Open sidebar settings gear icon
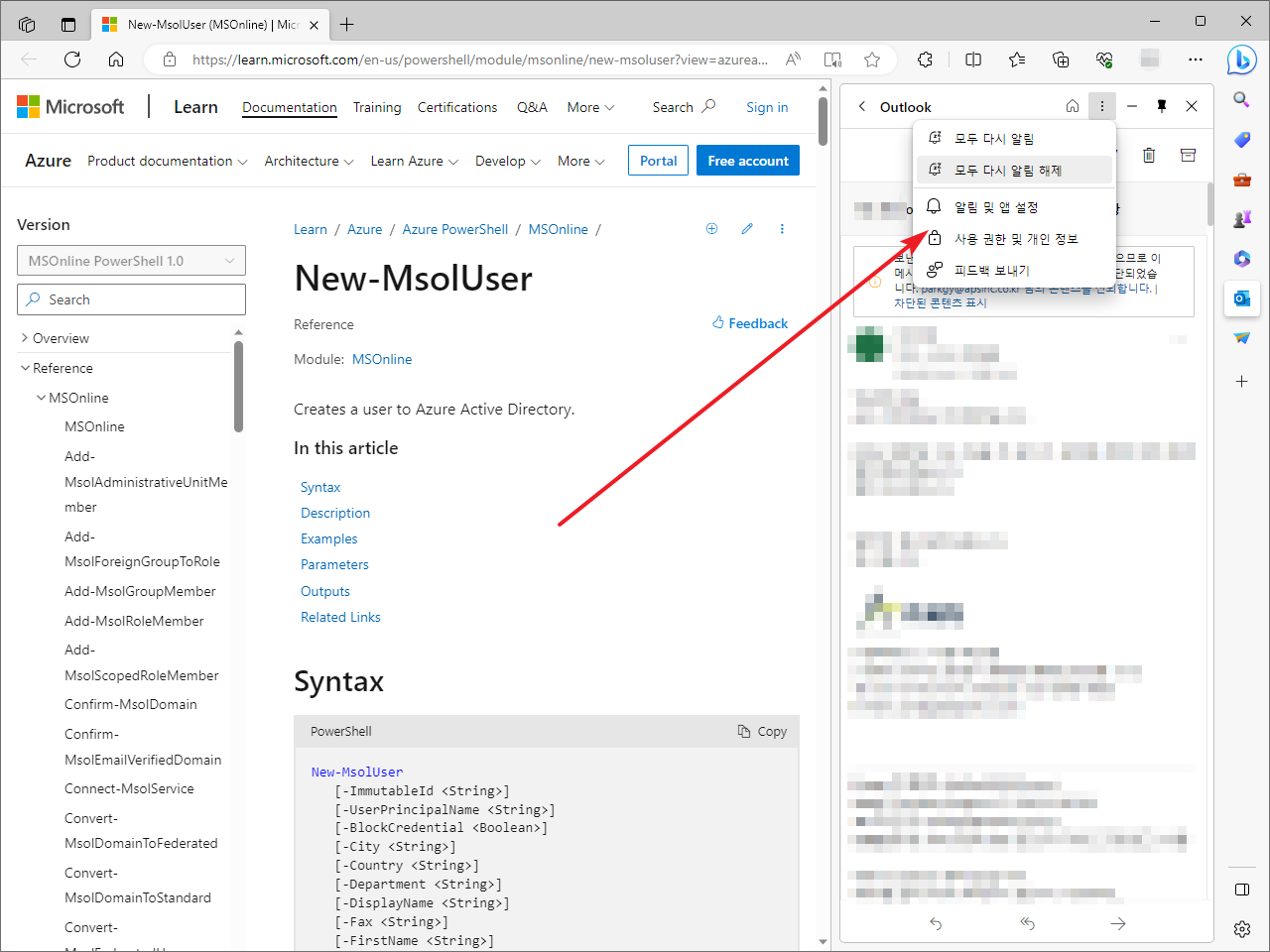Viewport: 1270px width, 952px height. point(1241,929)
